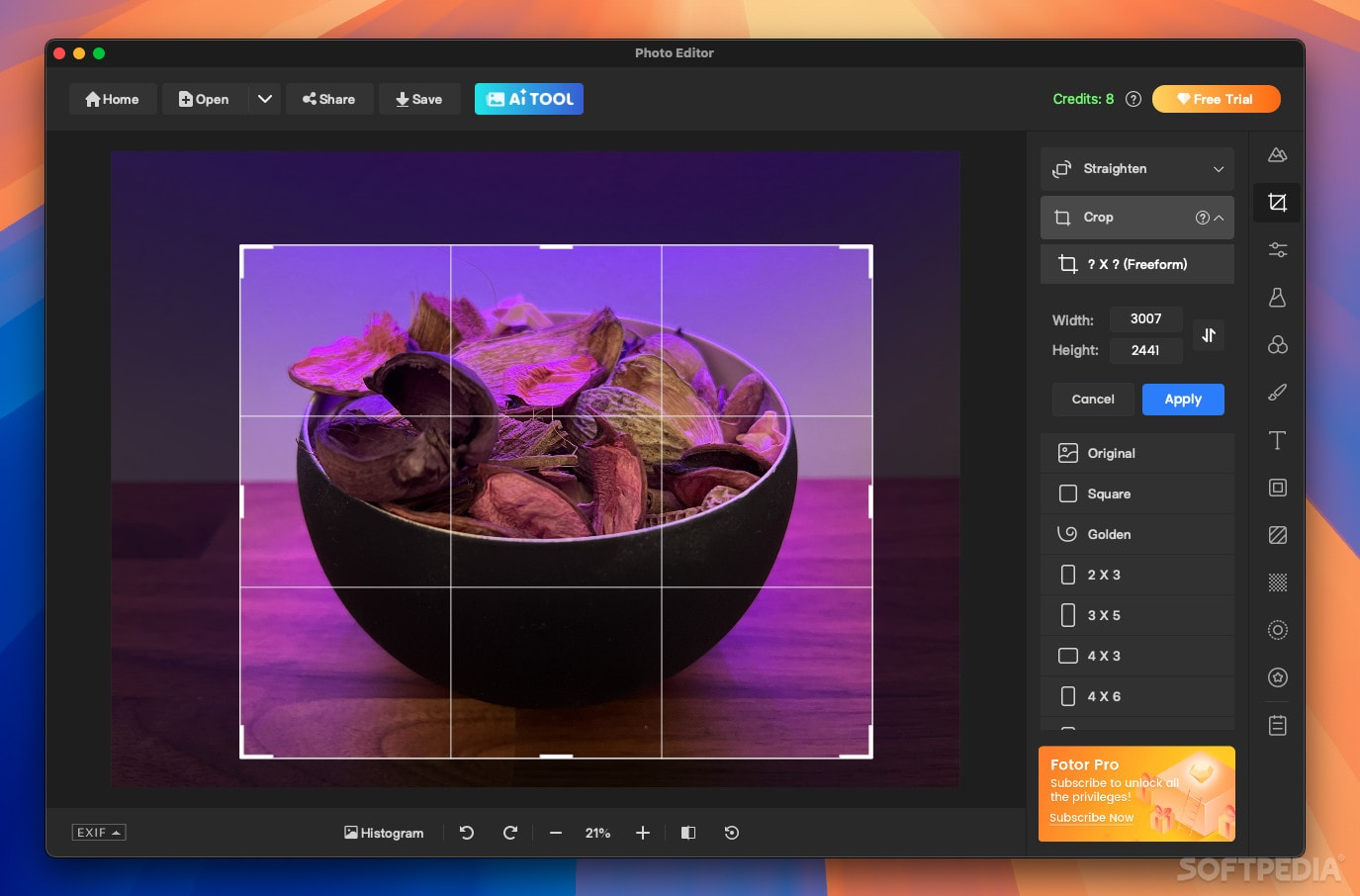Switch to the Share option

(x=329, y=98)
